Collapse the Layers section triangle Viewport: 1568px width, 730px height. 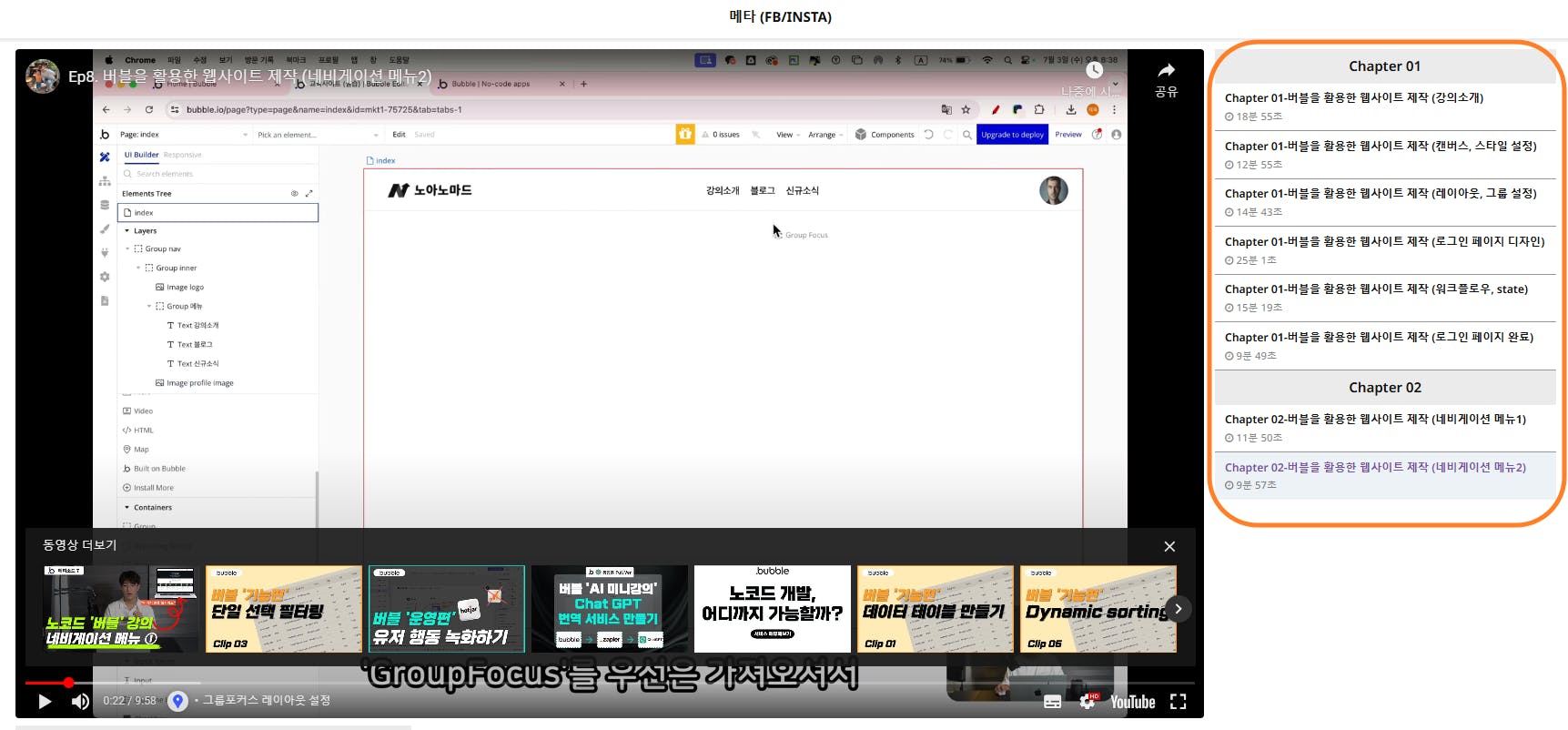(x=126, y=231)
